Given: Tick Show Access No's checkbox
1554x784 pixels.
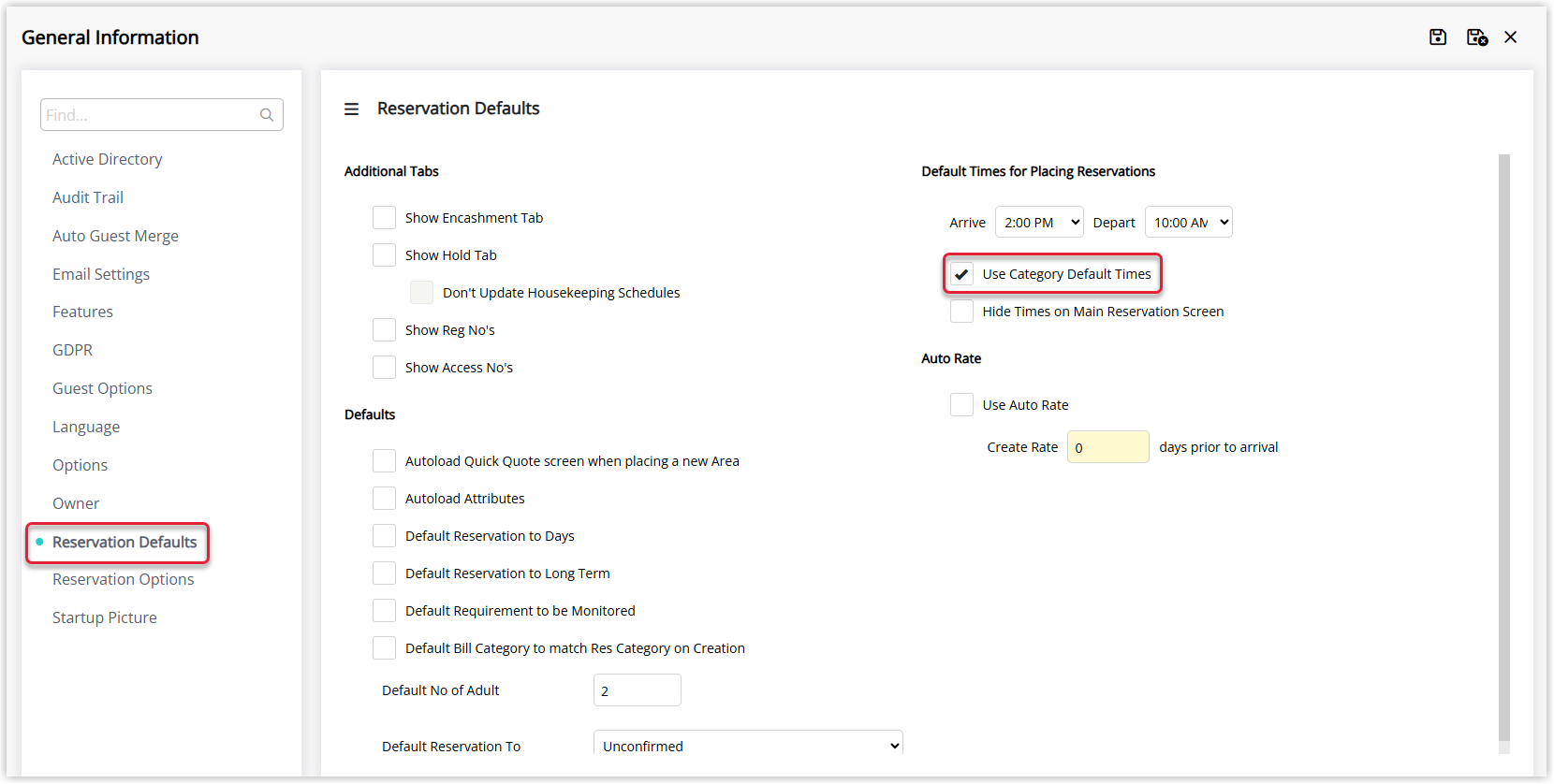Looking at the screenshot, I should point(384,368).
